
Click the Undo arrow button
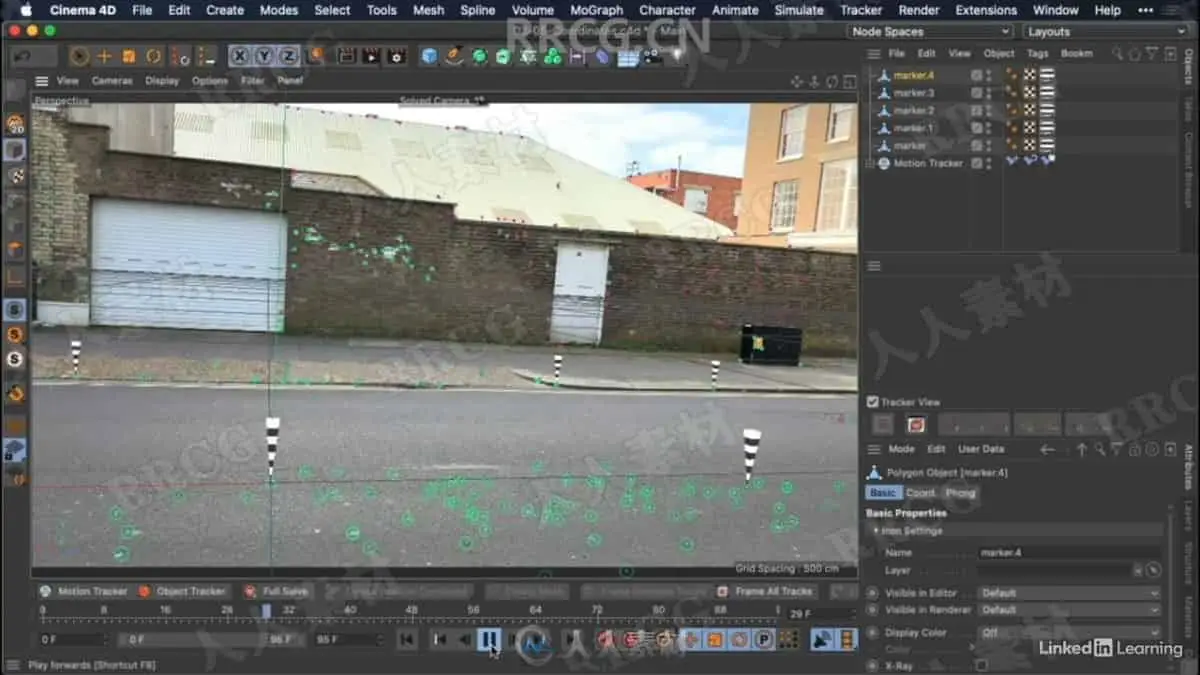click(x=22, y=56)
